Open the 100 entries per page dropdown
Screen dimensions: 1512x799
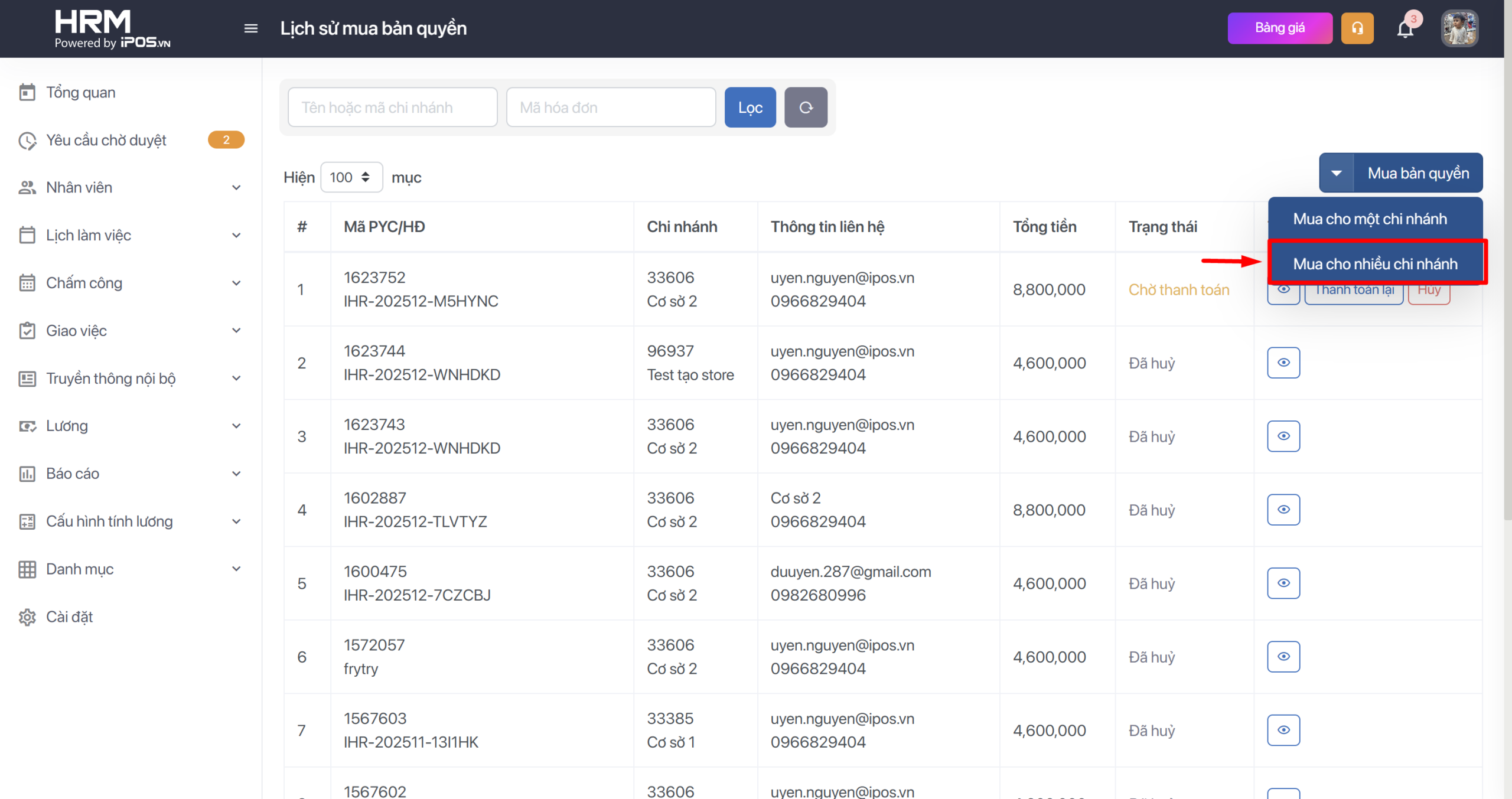(x=351, y=177)
